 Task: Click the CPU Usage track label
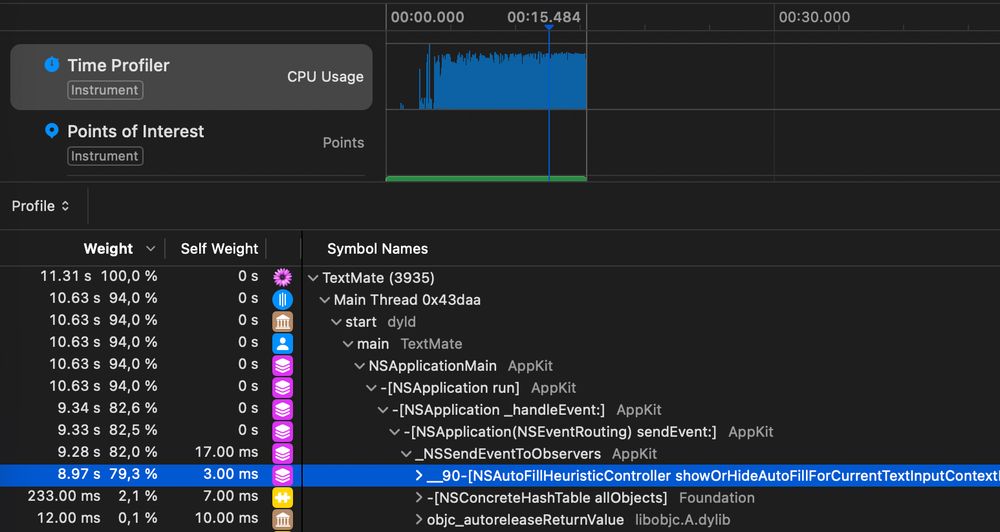coord(325,77)
